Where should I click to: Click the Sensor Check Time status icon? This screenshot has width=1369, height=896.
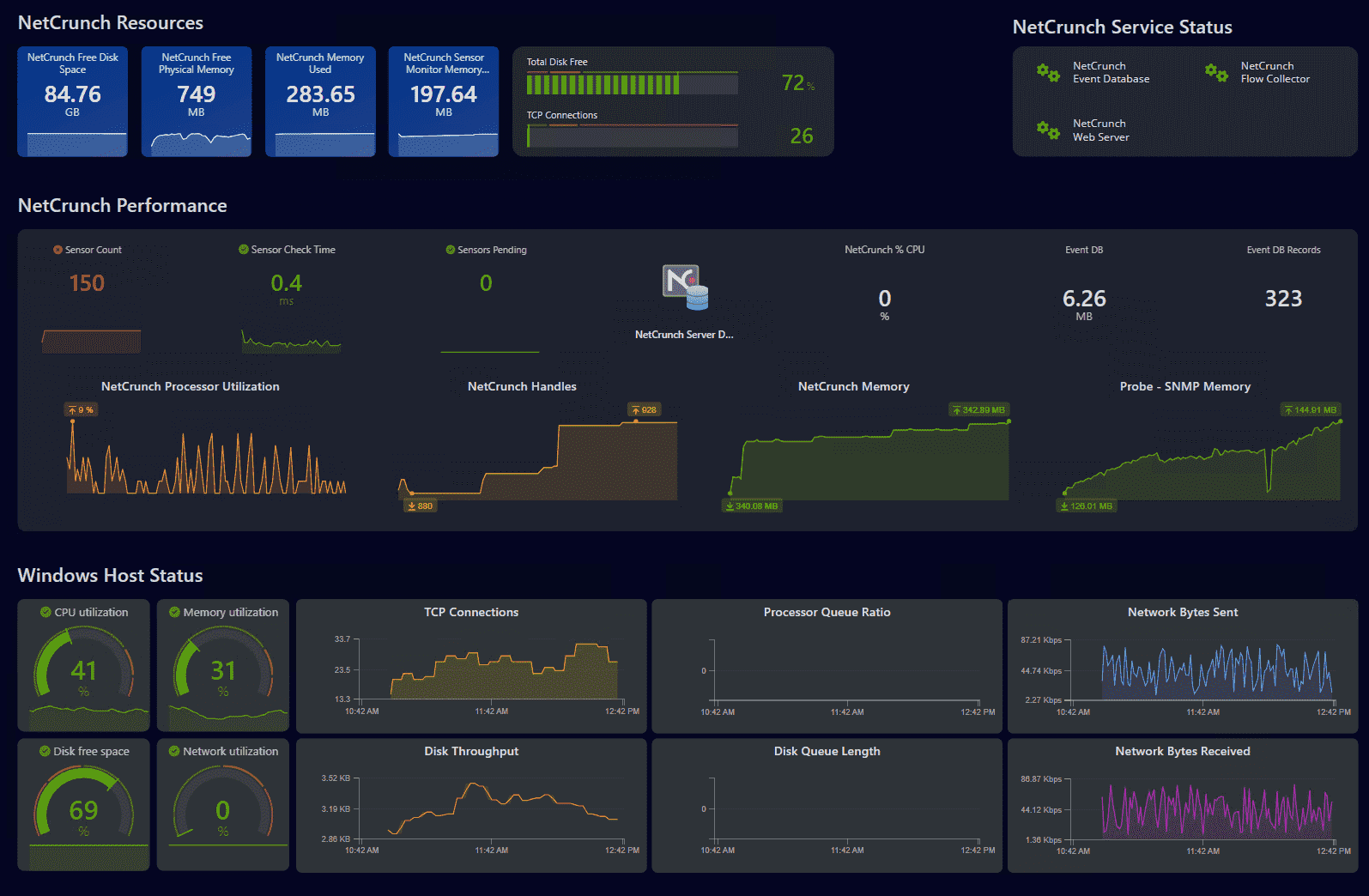tap(244, 250)
